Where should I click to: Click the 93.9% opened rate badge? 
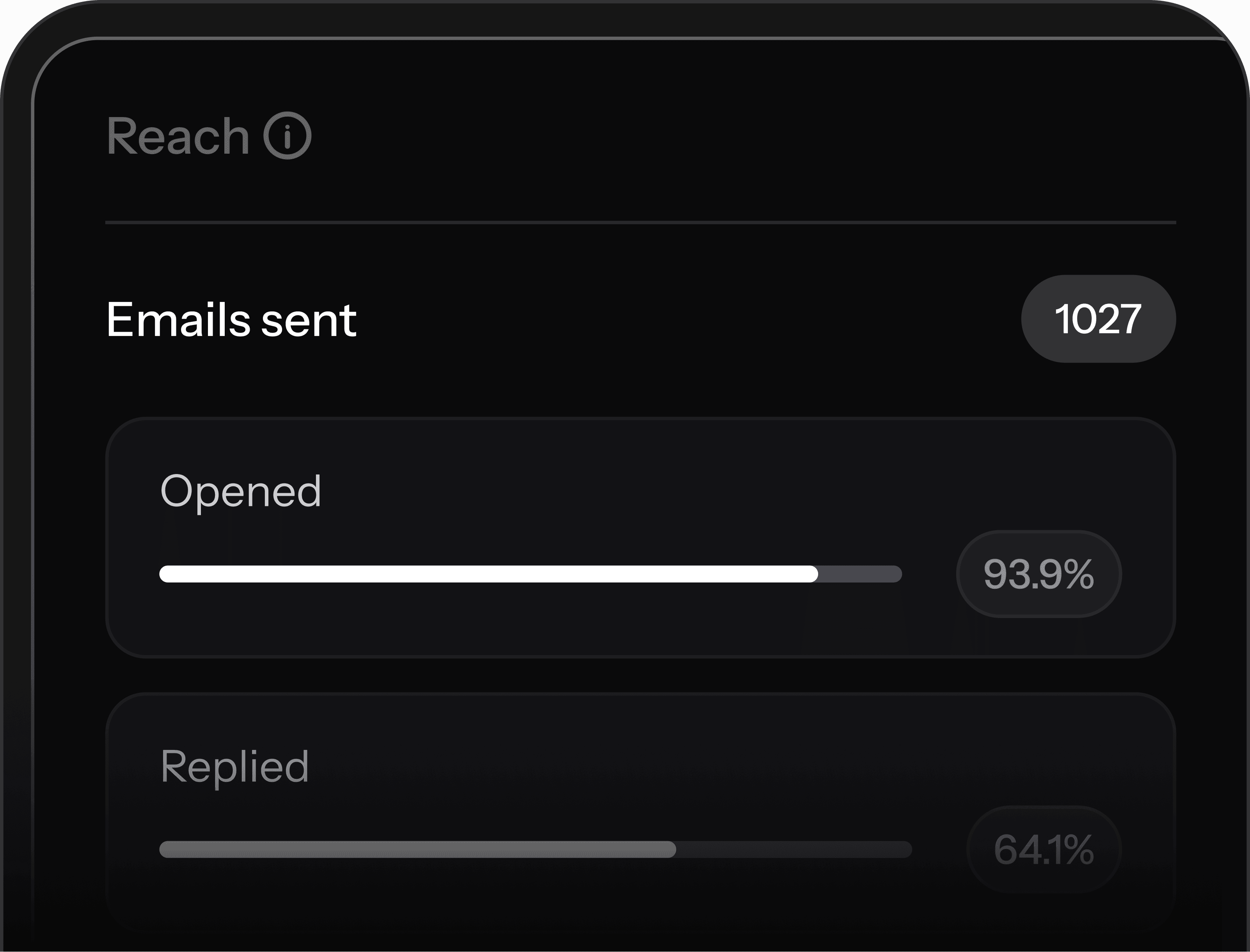tap(1039, 574)
